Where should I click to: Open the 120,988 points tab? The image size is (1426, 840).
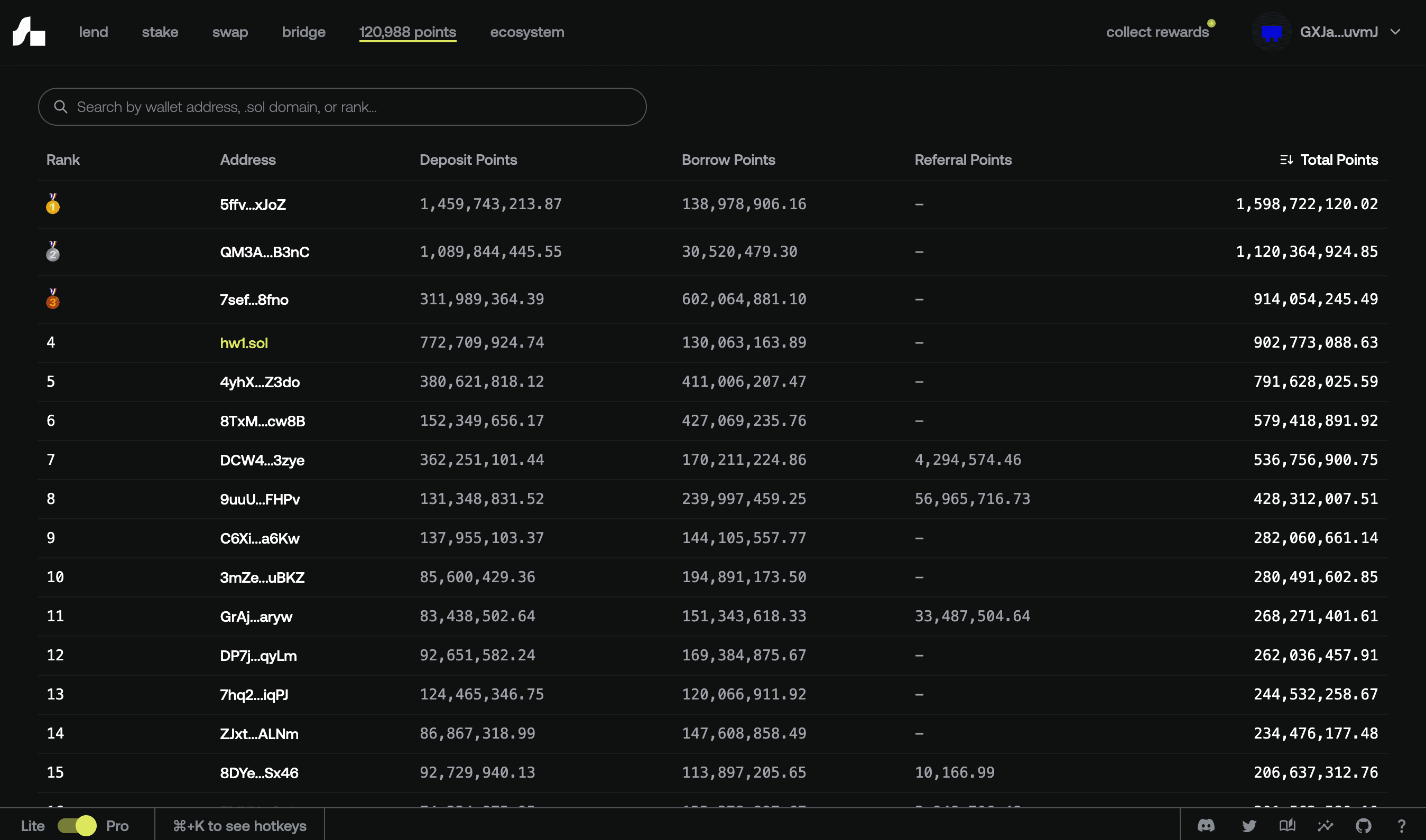[408, 32]
